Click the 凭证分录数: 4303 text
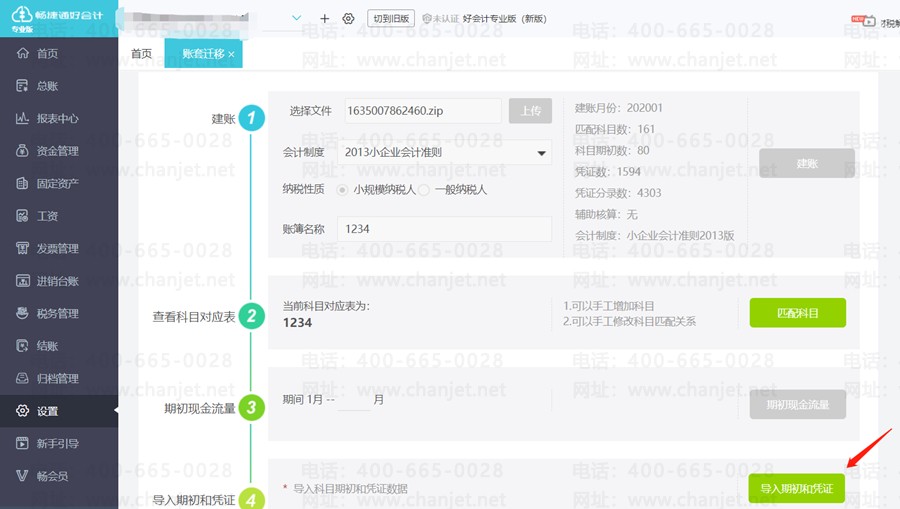 (618, 193)
